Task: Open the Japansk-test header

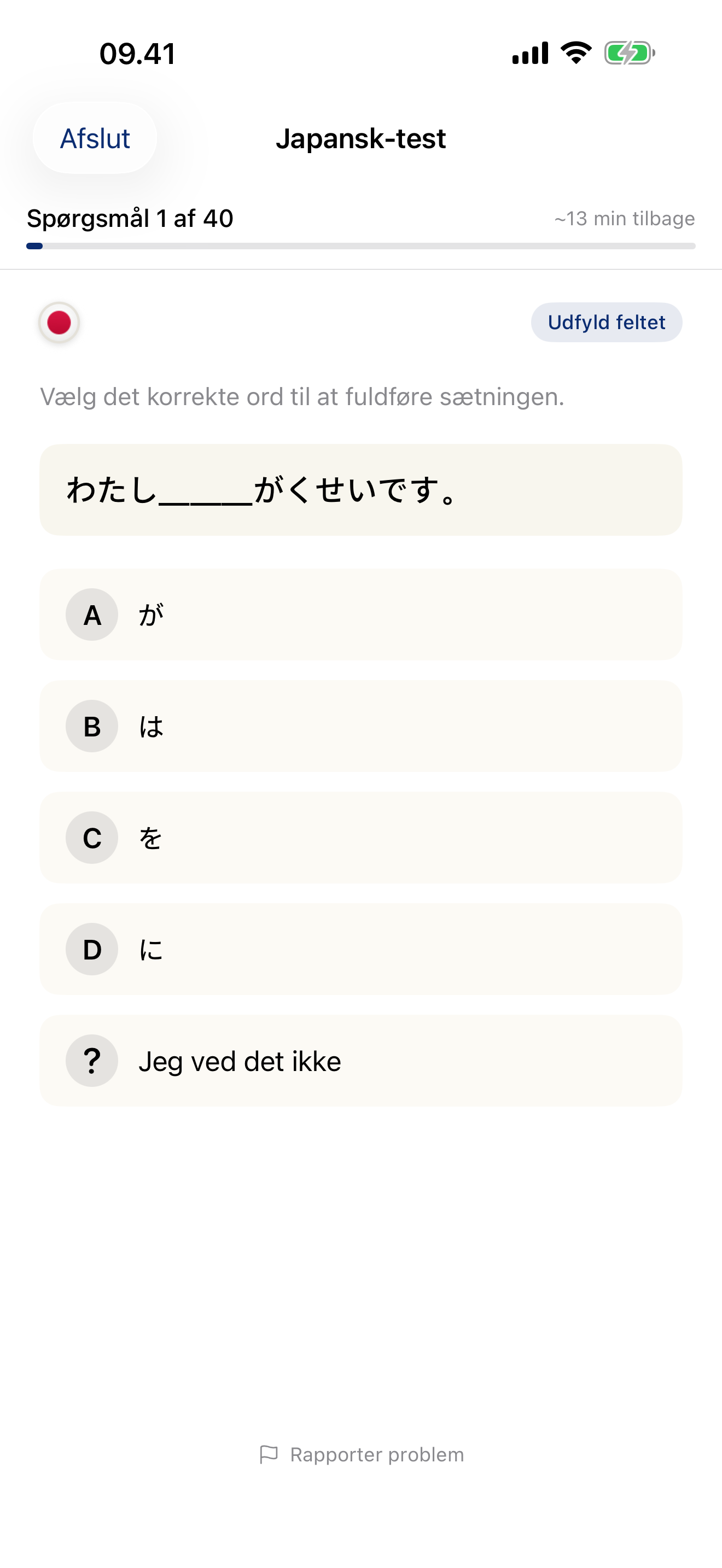Action: point(361,139)
